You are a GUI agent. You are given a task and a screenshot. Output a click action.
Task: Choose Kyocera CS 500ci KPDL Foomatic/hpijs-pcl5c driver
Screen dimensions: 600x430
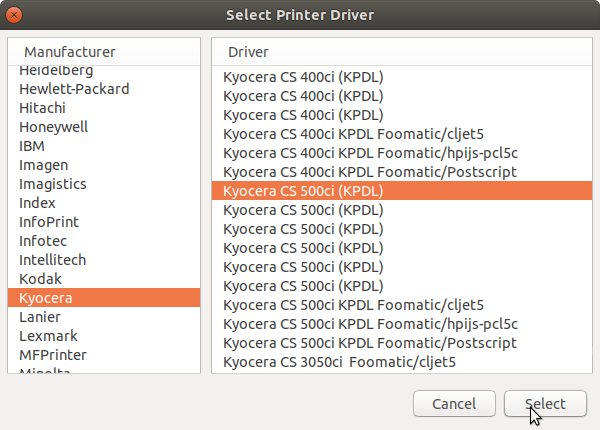click(x=402, y=324)
